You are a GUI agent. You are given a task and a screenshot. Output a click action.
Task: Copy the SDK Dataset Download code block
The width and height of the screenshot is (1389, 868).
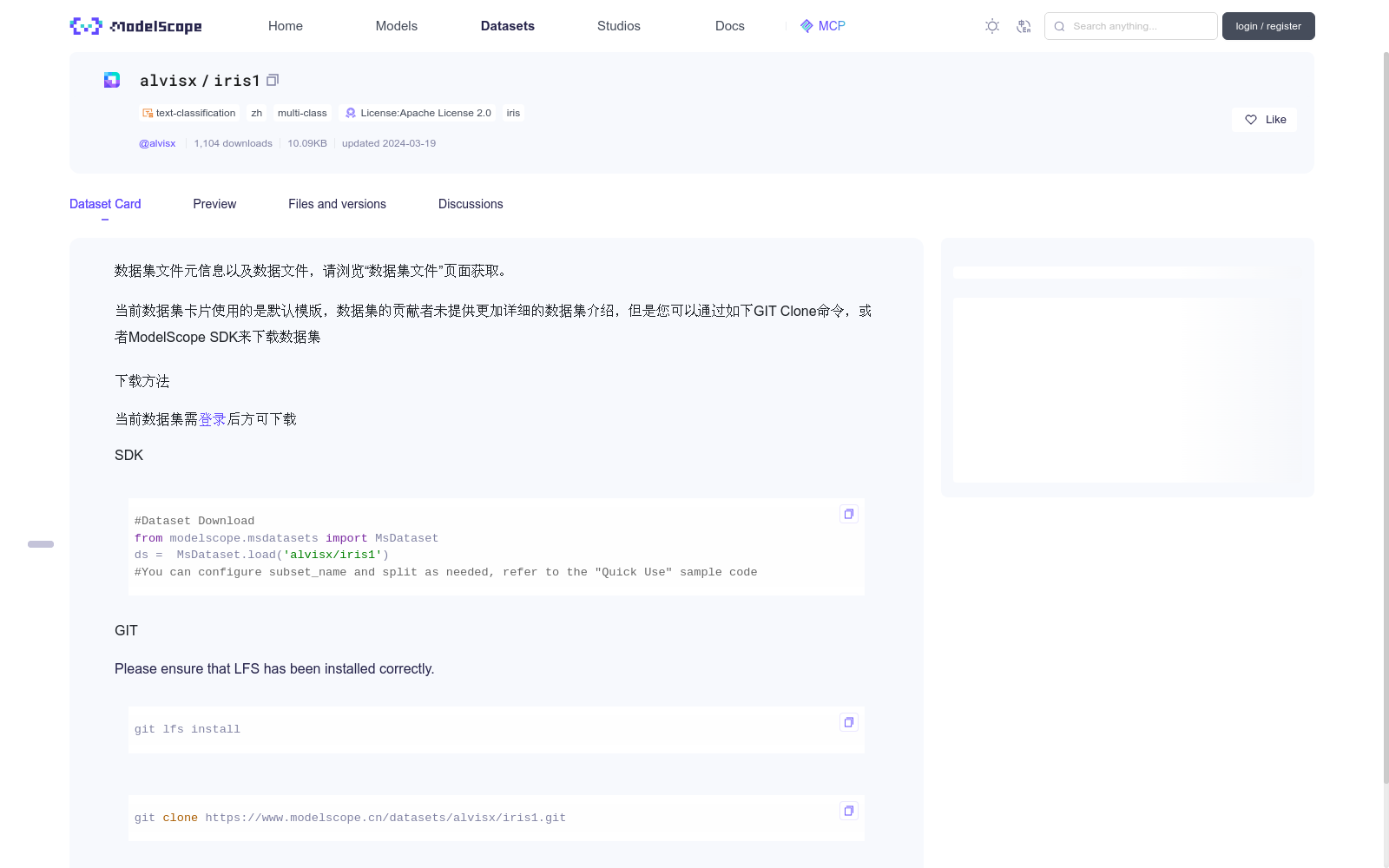pos(849,514)
